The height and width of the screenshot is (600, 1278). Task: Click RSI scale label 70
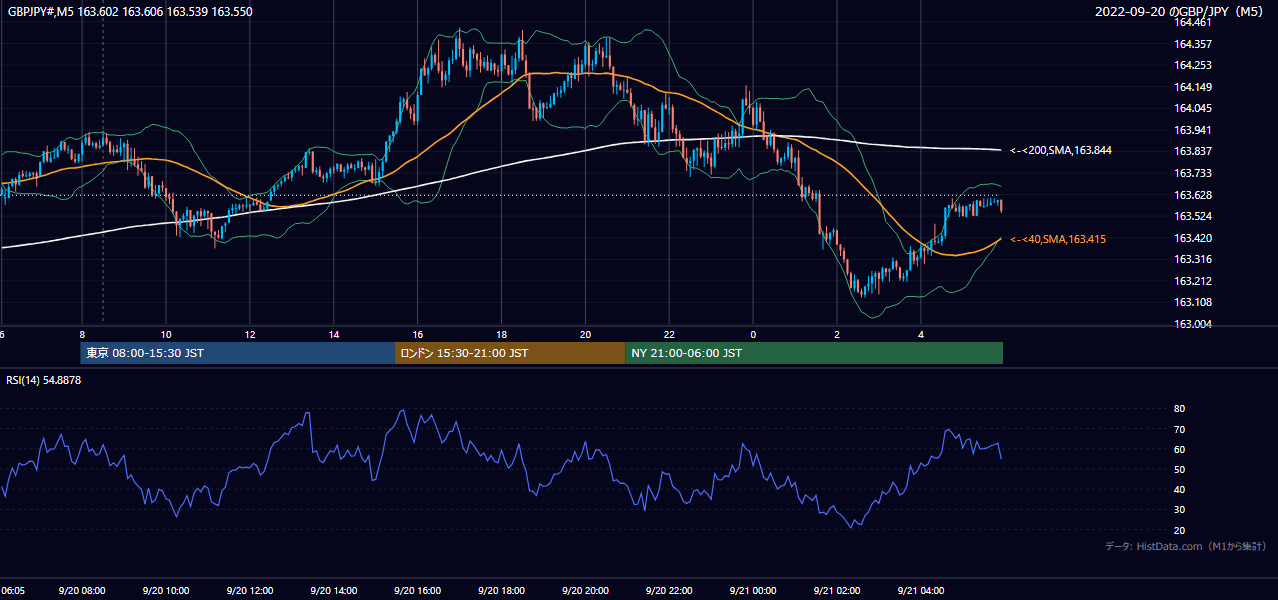(1180, 429)
